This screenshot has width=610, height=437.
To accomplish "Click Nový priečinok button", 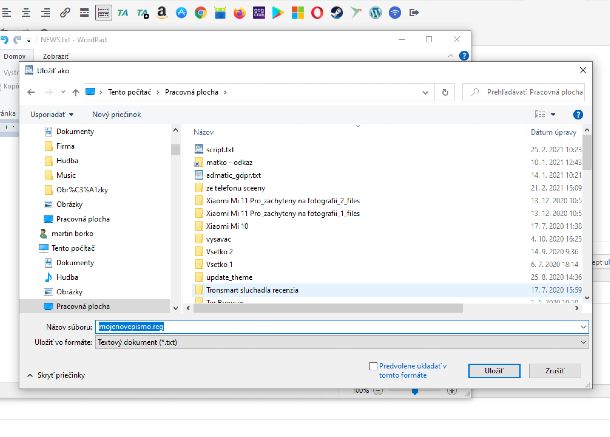I will [x=117, y=114].
